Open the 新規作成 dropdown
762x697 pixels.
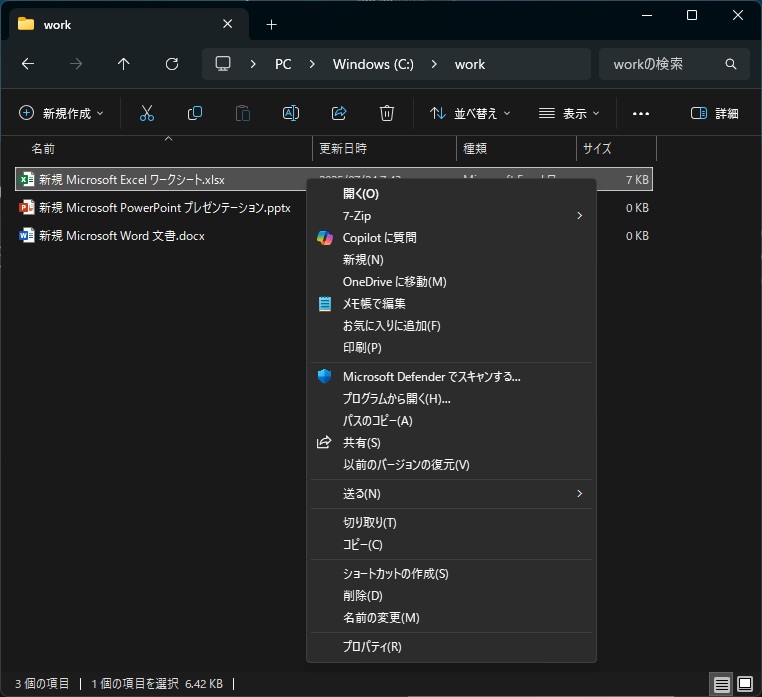coord(61,113)
